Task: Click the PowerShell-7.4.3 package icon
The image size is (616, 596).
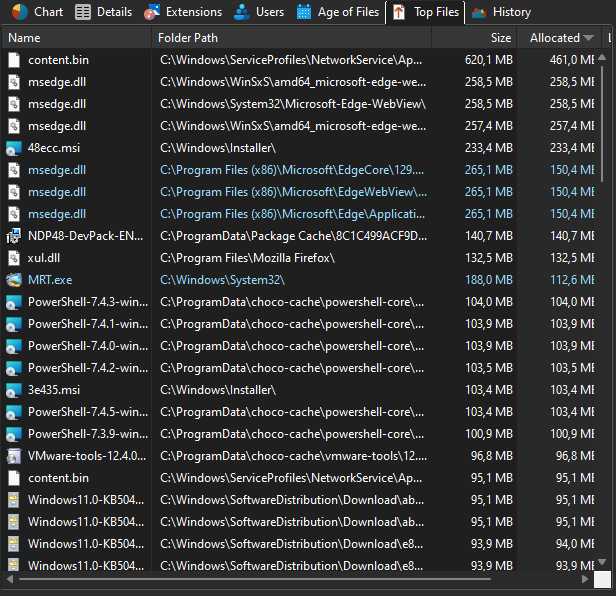Action: tap(14, 302)
